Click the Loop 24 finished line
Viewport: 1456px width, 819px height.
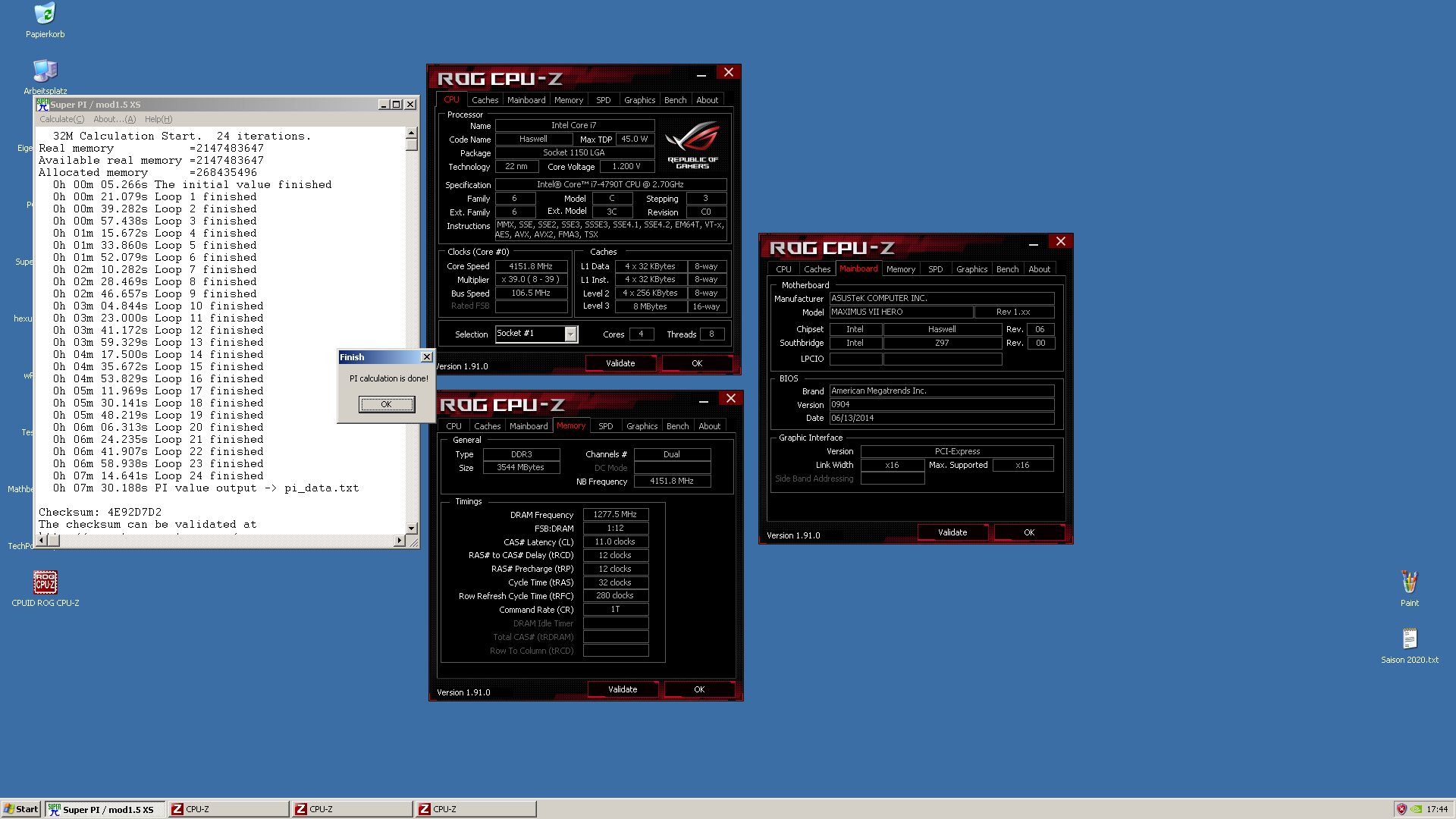coord(158,476)
